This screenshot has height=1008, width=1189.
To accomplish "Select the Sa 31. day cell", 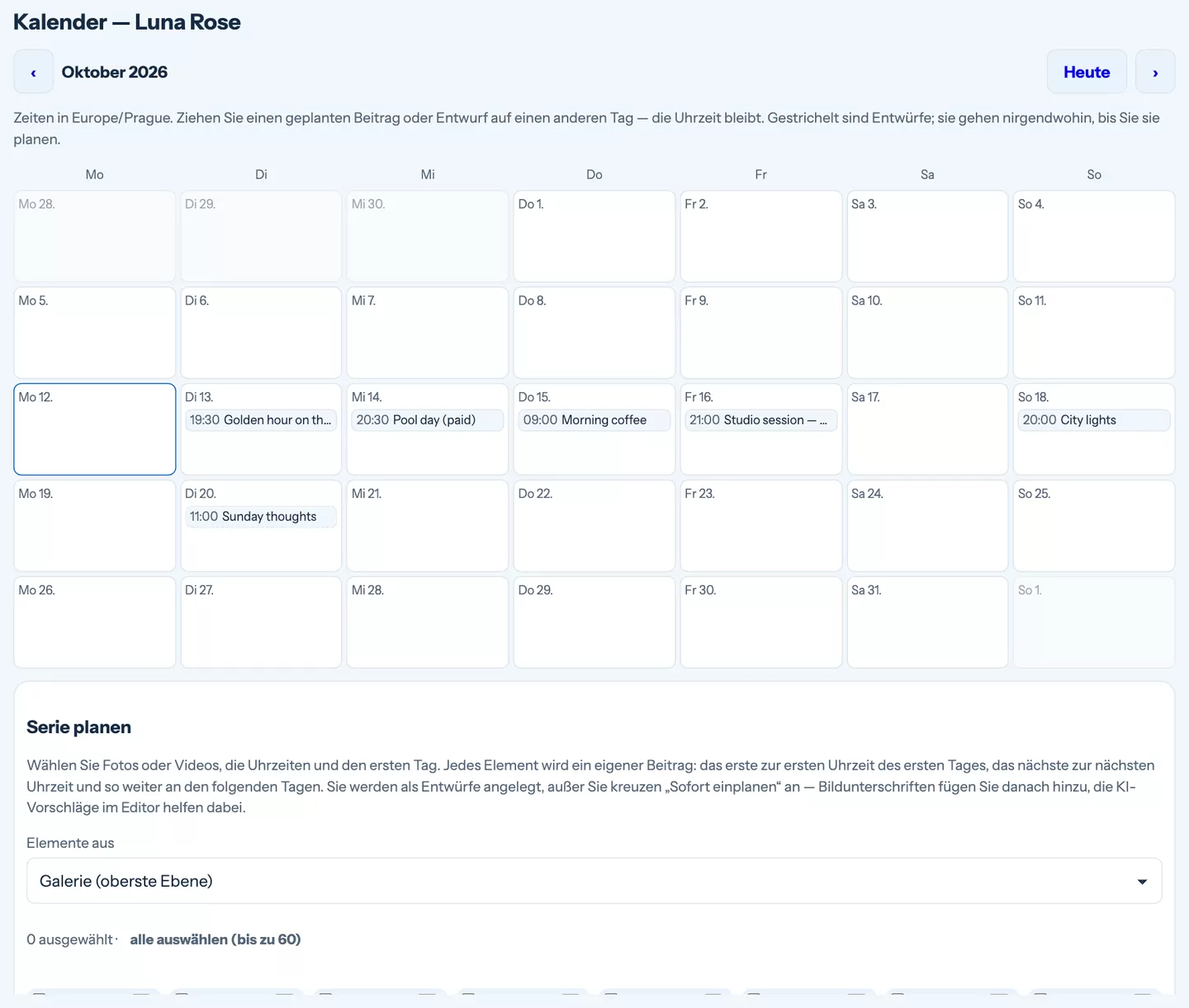I will (927, 622).
